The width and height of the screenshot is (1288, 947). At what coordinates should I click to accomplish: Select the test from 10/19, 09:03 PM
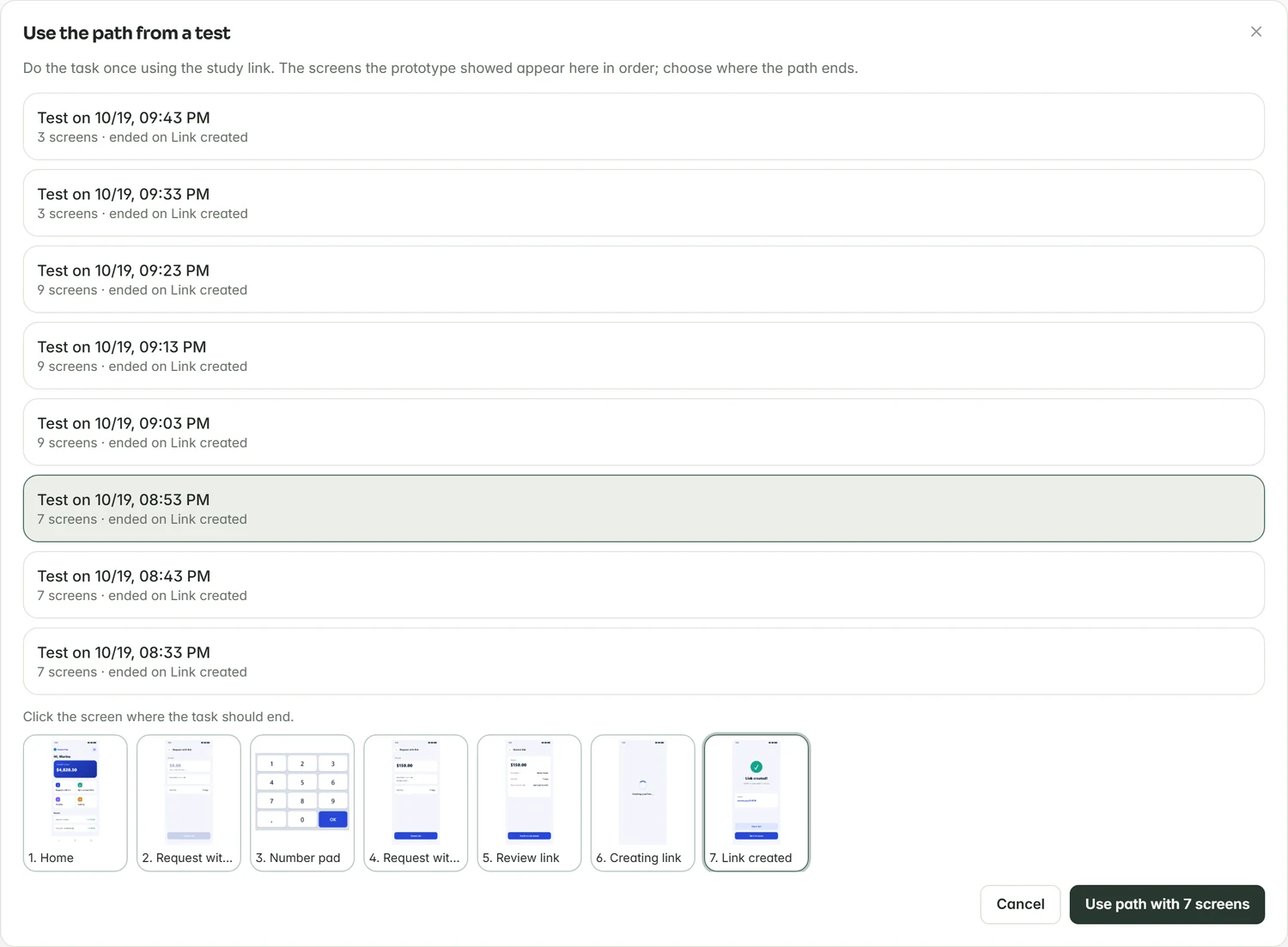click(643, 432)
